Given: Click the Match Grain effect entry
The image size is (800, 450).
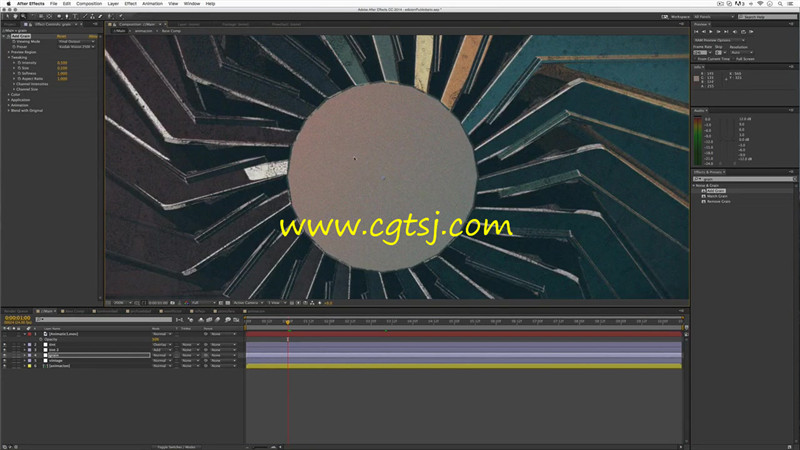Looking at the screenshot, I should tap(717, 196).
